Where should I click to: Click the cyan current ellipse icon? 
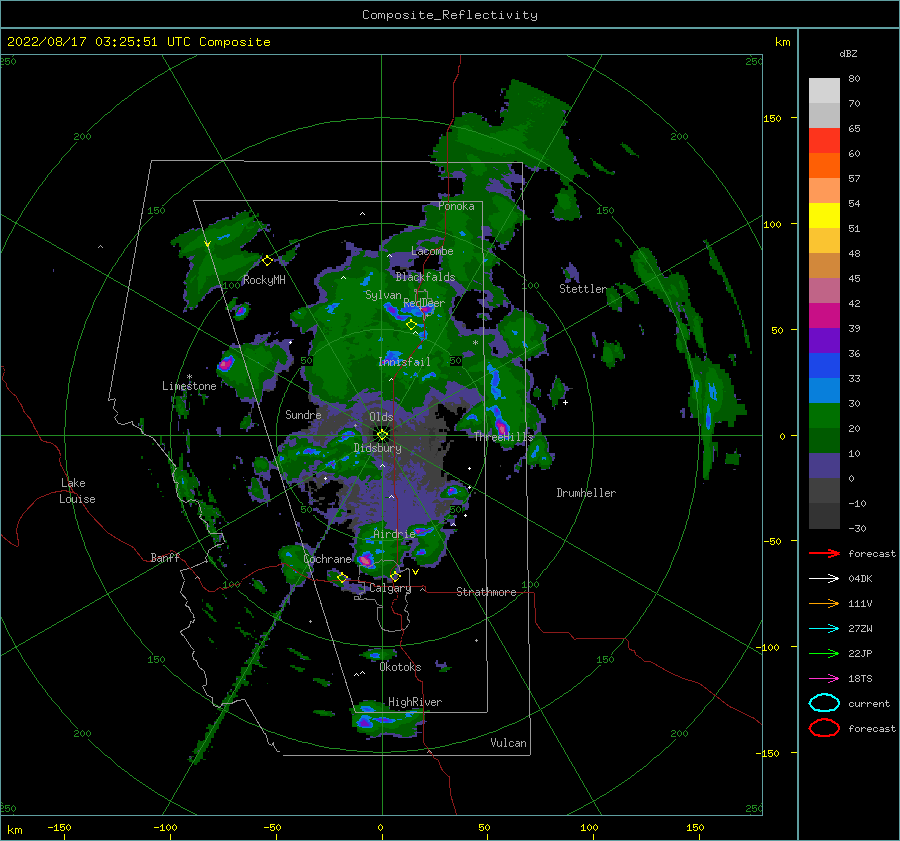pyautogui.click(x=824, y=703)
